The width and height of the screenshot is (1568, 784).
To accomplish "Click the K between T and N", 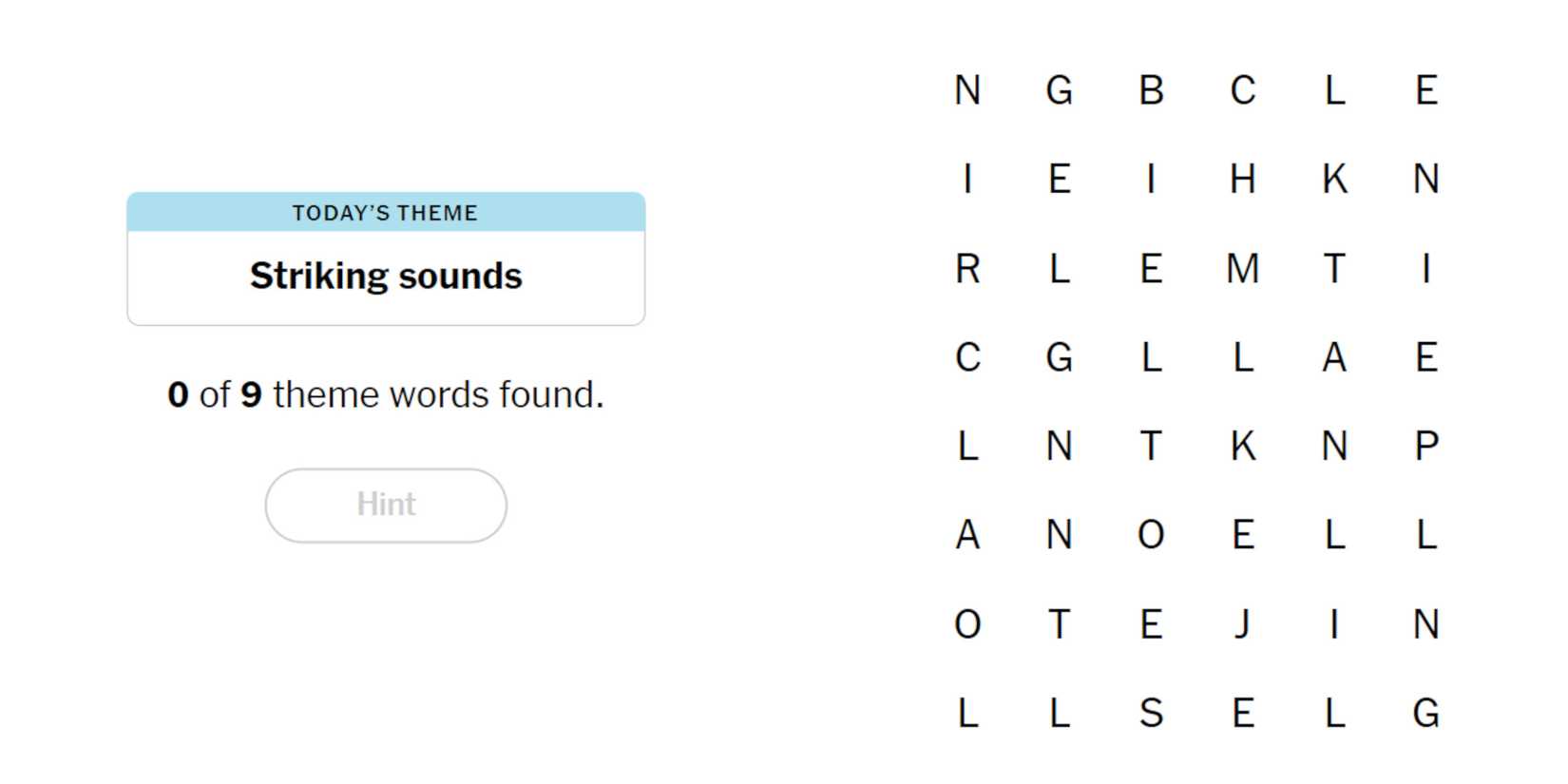I will [1242, 447].
